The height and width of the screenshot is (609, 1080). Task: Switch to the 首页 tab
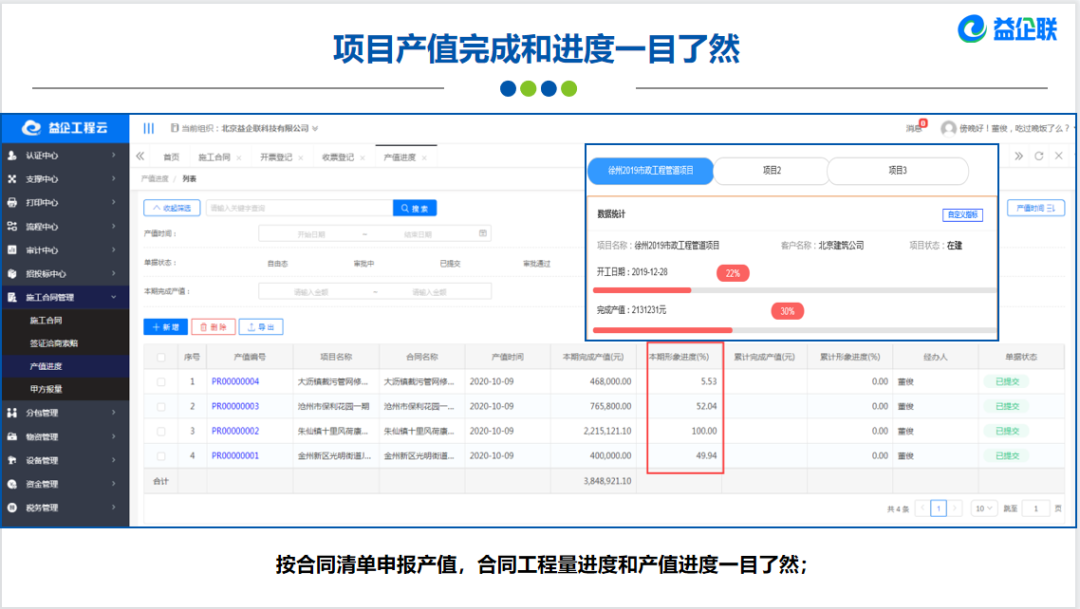point(171,158)
